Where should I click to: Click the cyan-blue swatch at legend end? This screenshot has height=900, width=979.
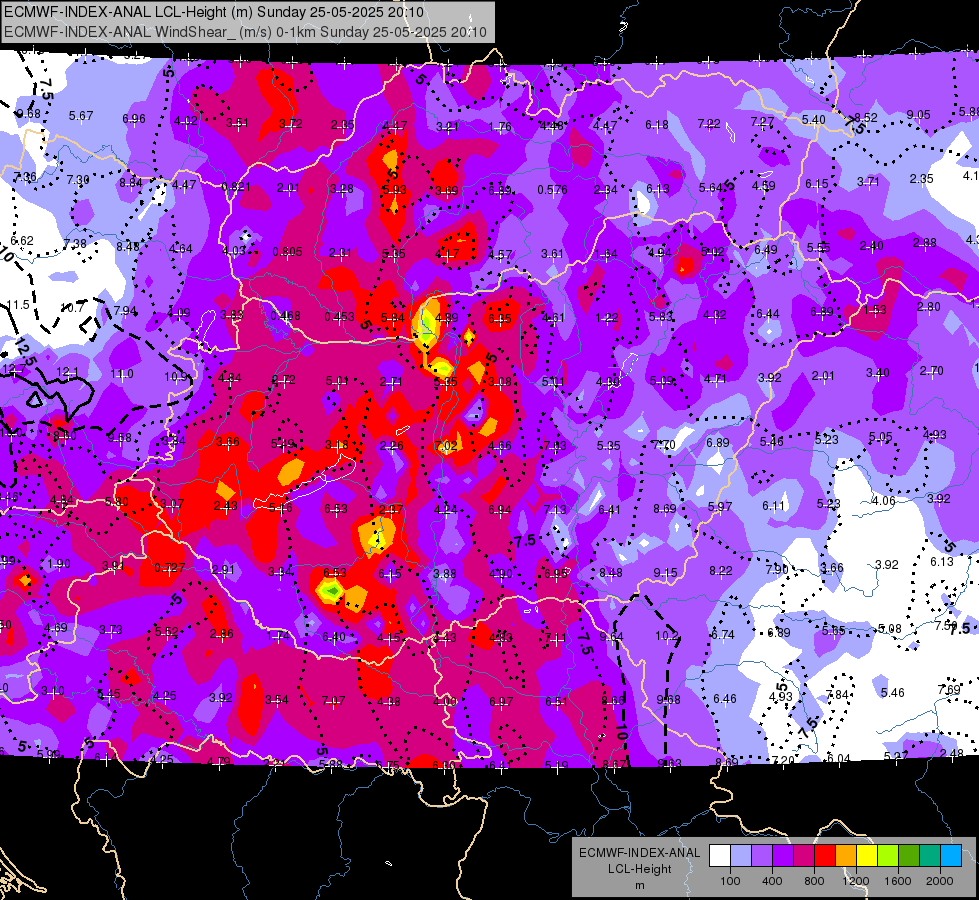point(951,856)
